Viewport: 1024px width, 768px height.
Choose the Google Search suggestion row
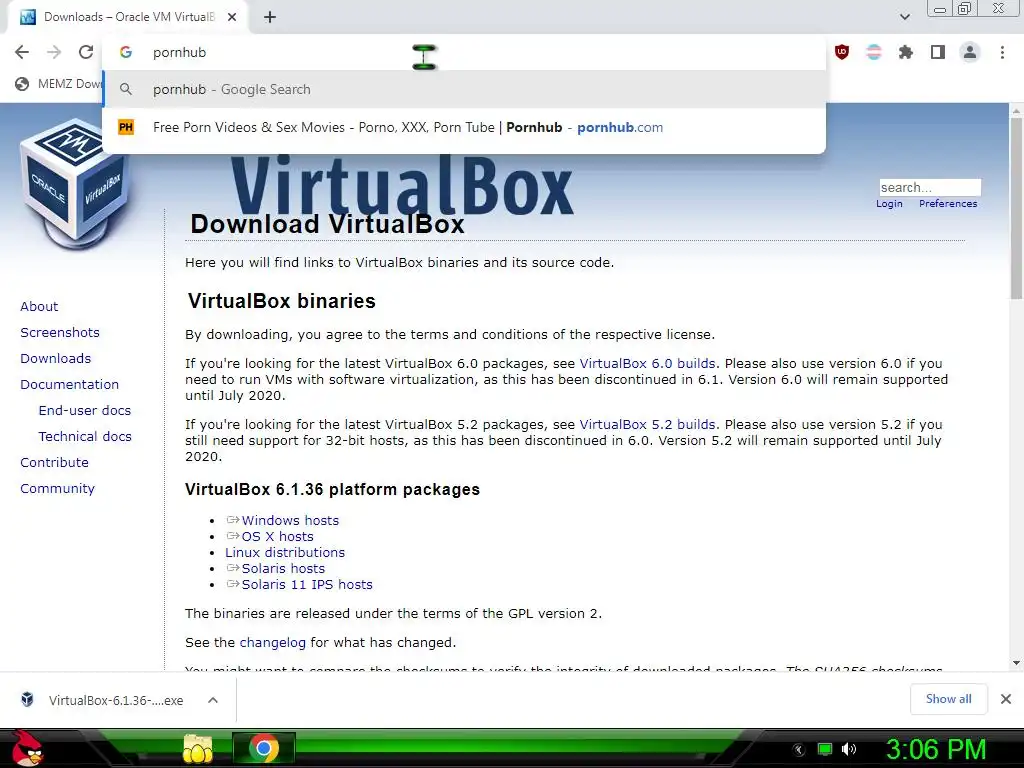464,89
